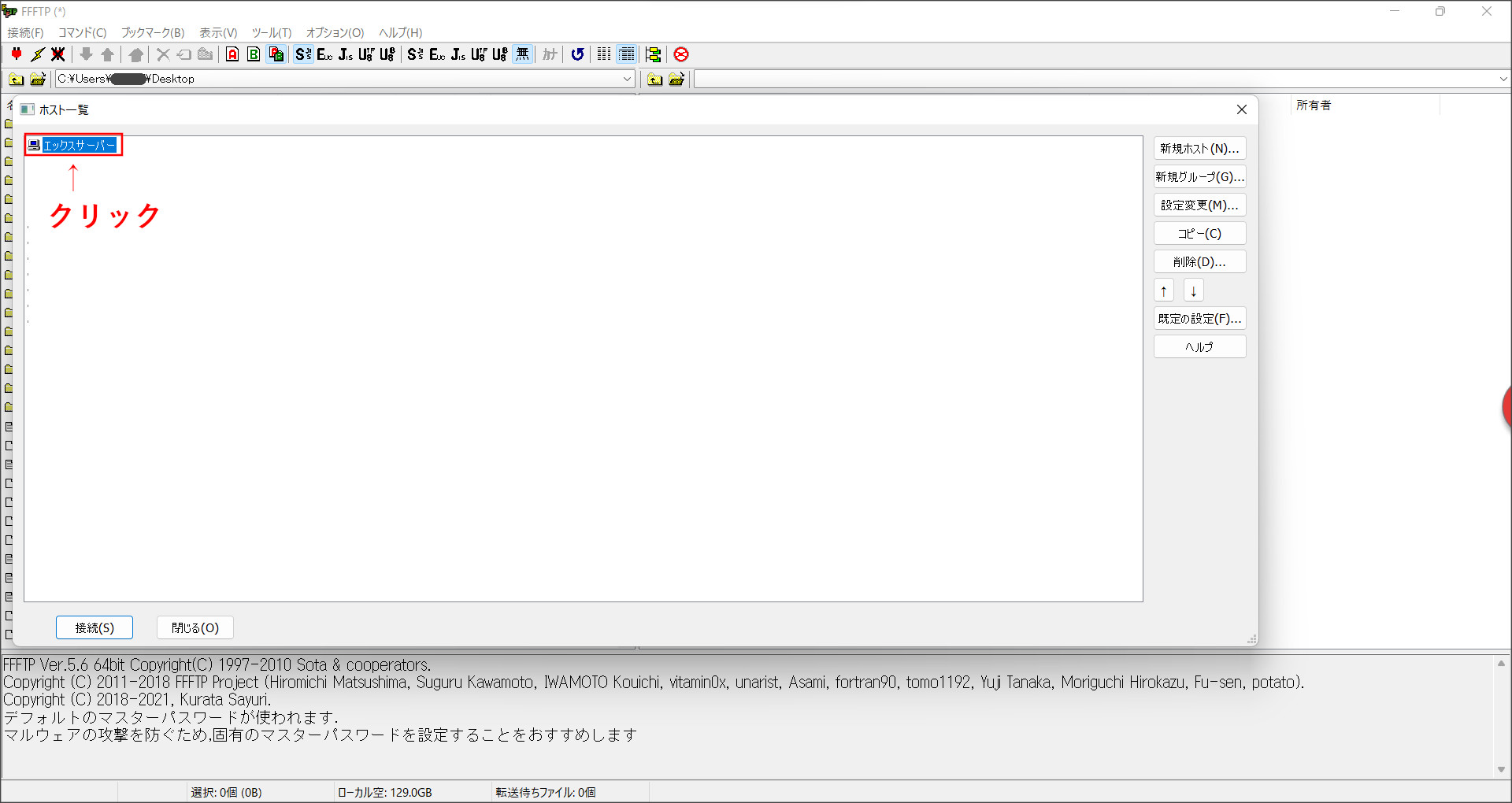Click the Disconnect icon with red X
The width and height of the screenshot is (1512, 803).
[58, 54]
